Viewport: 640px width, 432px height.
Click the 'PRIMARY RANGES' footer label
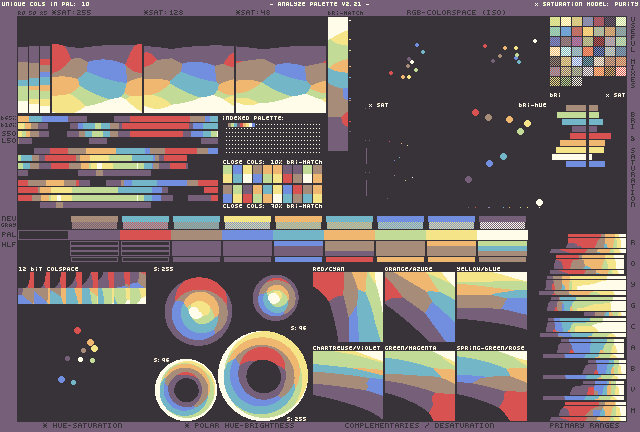(584, 425)
